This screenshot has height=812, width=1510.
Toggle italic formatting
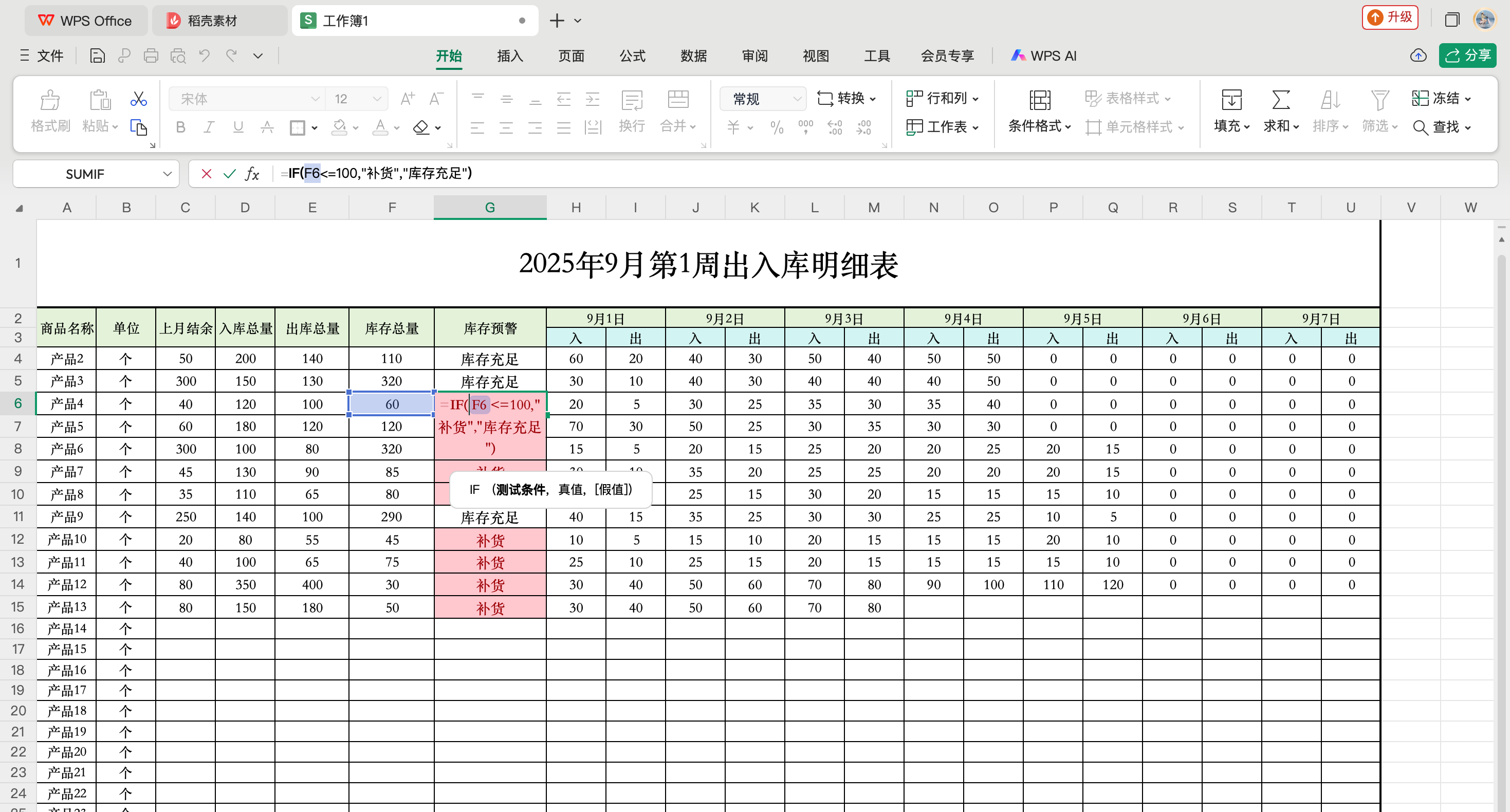click(x=209, y=127)
